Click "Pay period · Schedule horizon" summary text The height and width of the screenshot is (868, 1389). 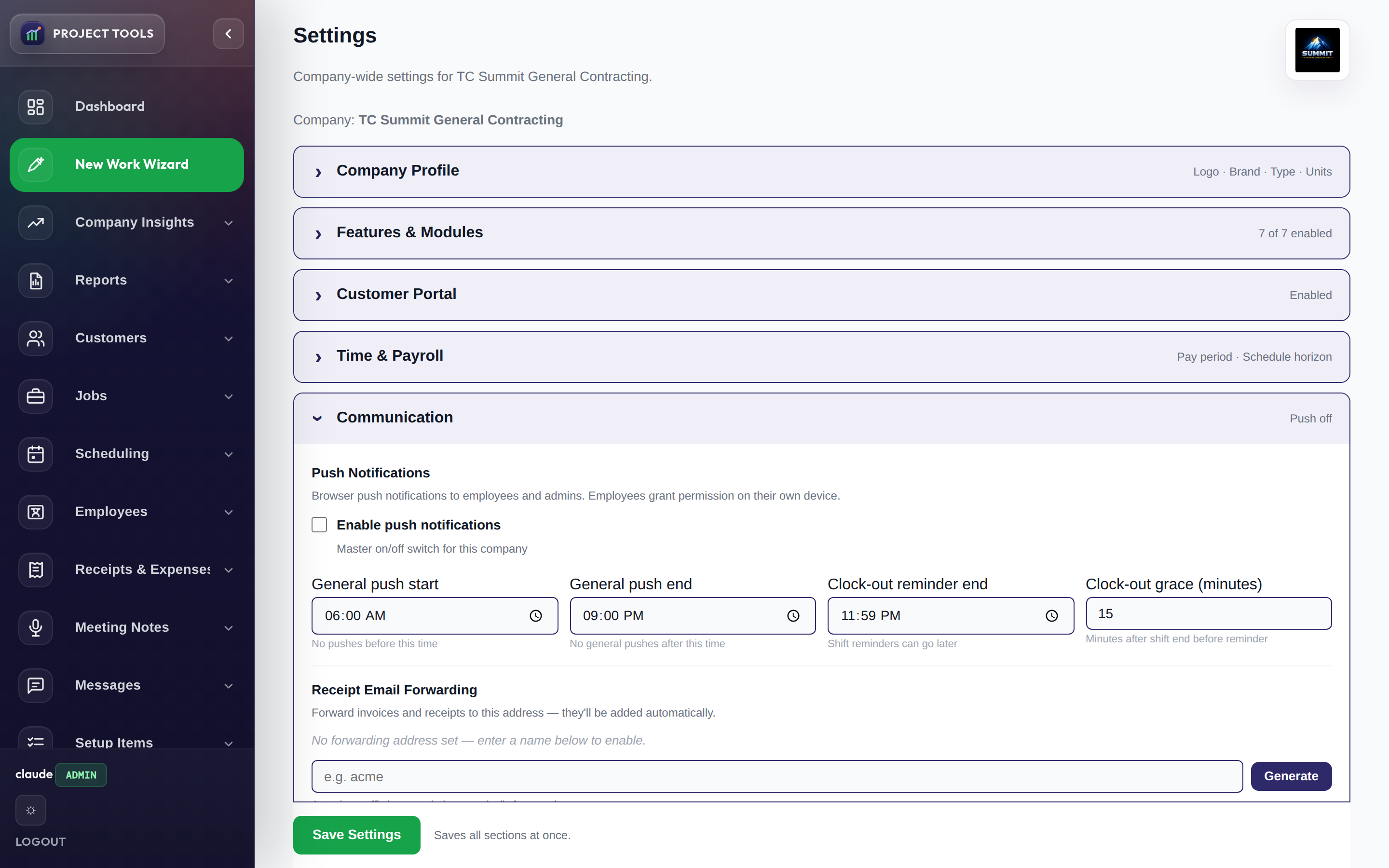[1254, 357]
